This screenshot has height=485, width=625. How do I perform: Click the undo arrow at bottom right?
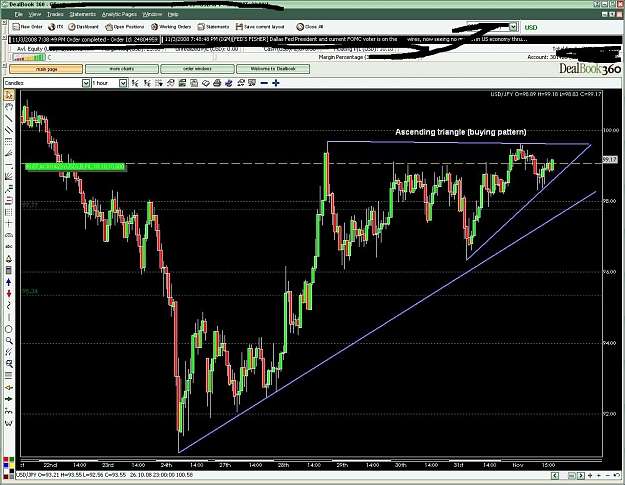(x=616, y=475)
